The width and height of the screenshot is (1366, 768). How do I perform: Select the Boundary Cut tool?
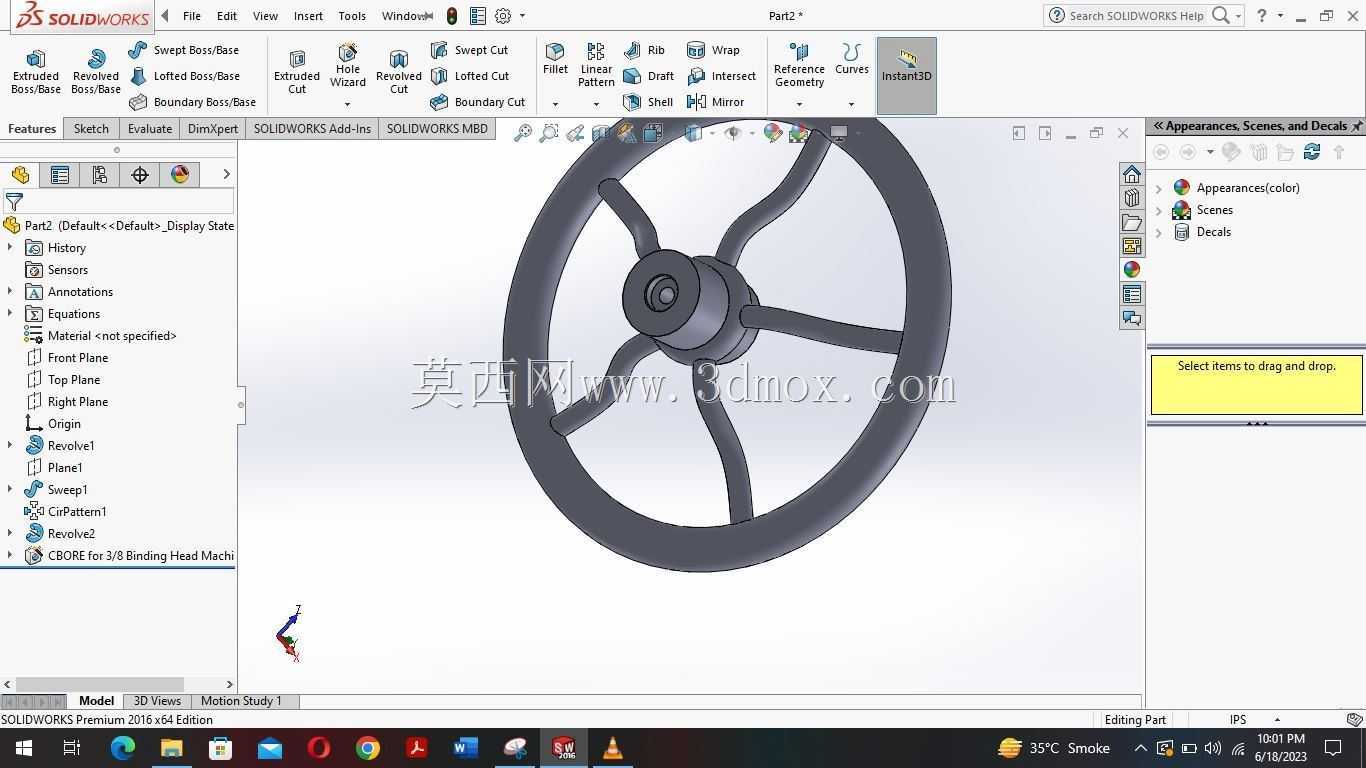(478, 102)
